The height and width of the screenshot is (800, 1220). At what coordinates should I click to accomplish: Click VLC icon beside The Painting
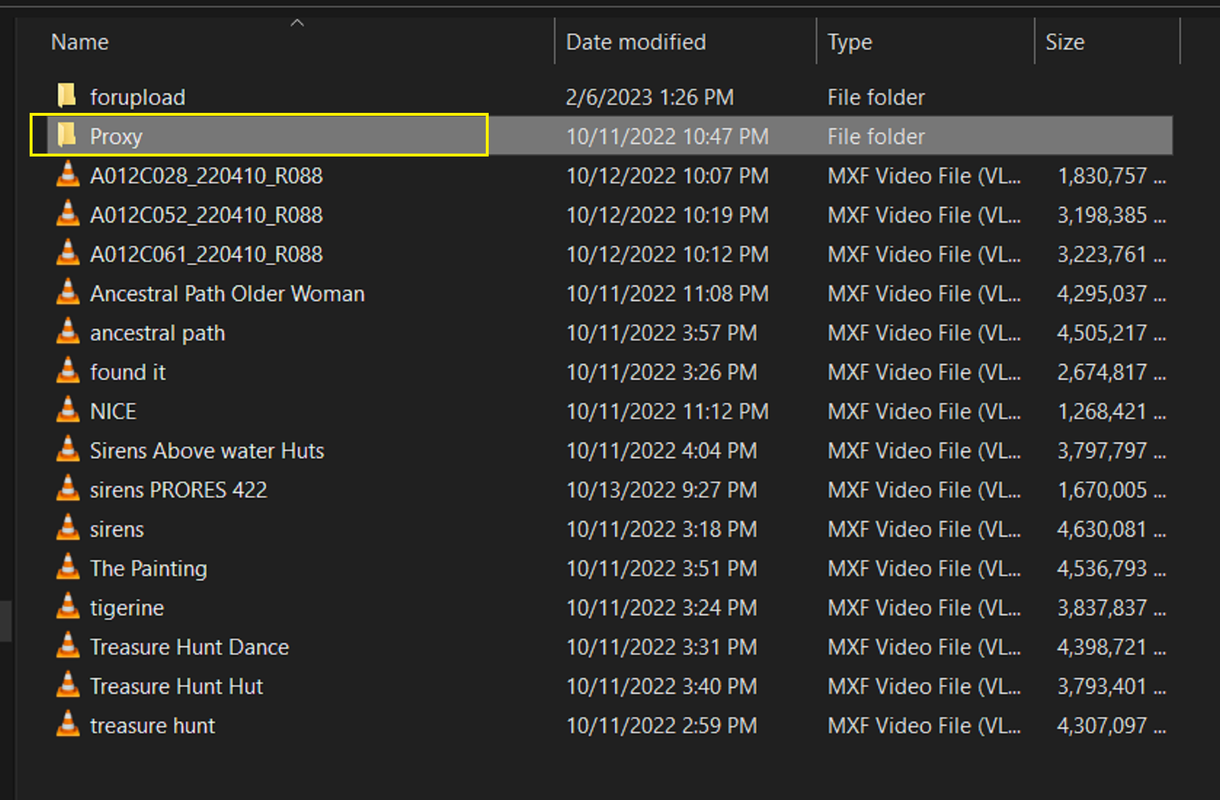pyautogui.click(x=67, y=567)
